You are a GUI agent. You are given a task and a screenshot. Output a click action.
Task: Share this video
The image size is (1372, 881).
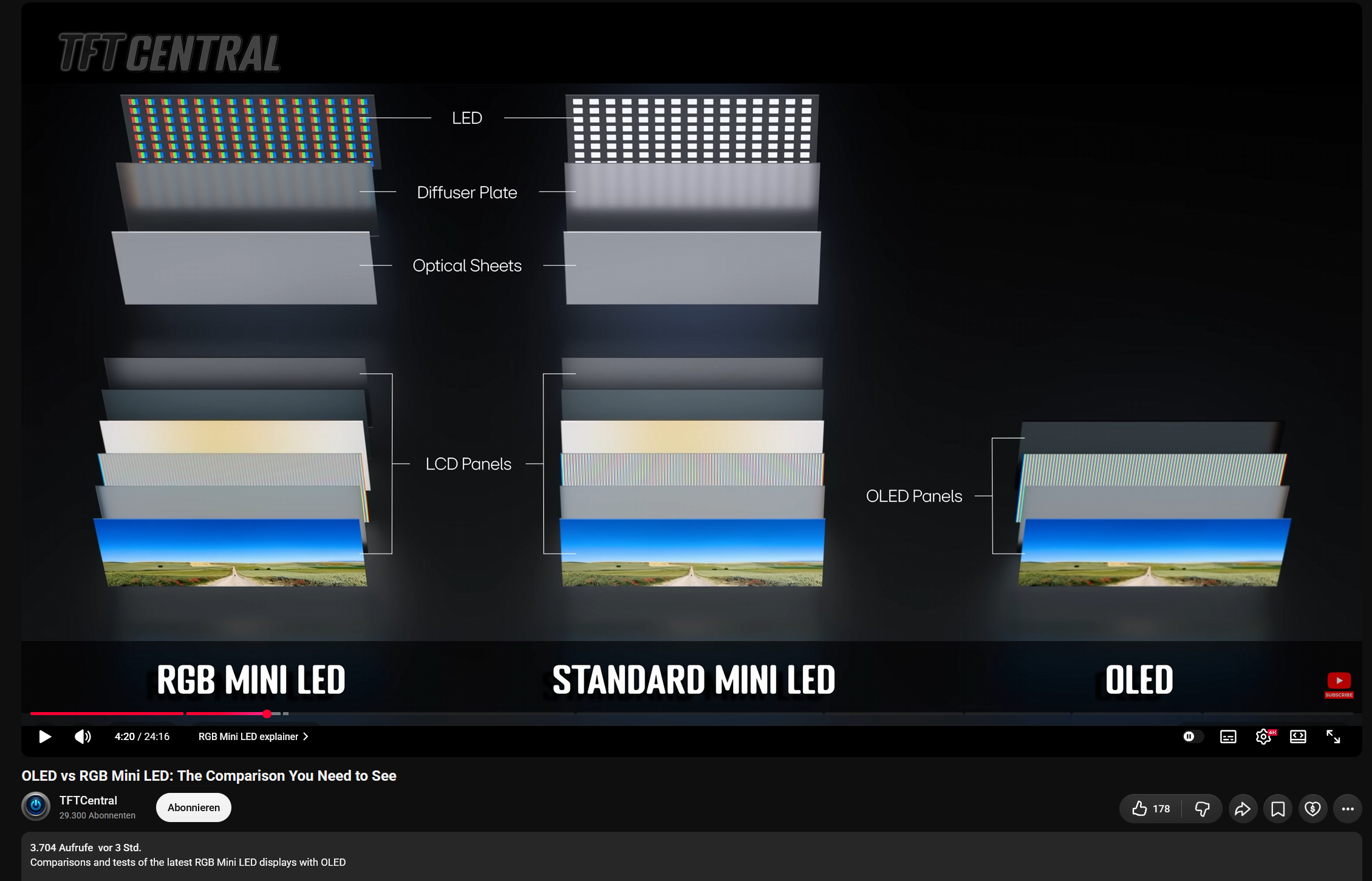[1243, 809]
